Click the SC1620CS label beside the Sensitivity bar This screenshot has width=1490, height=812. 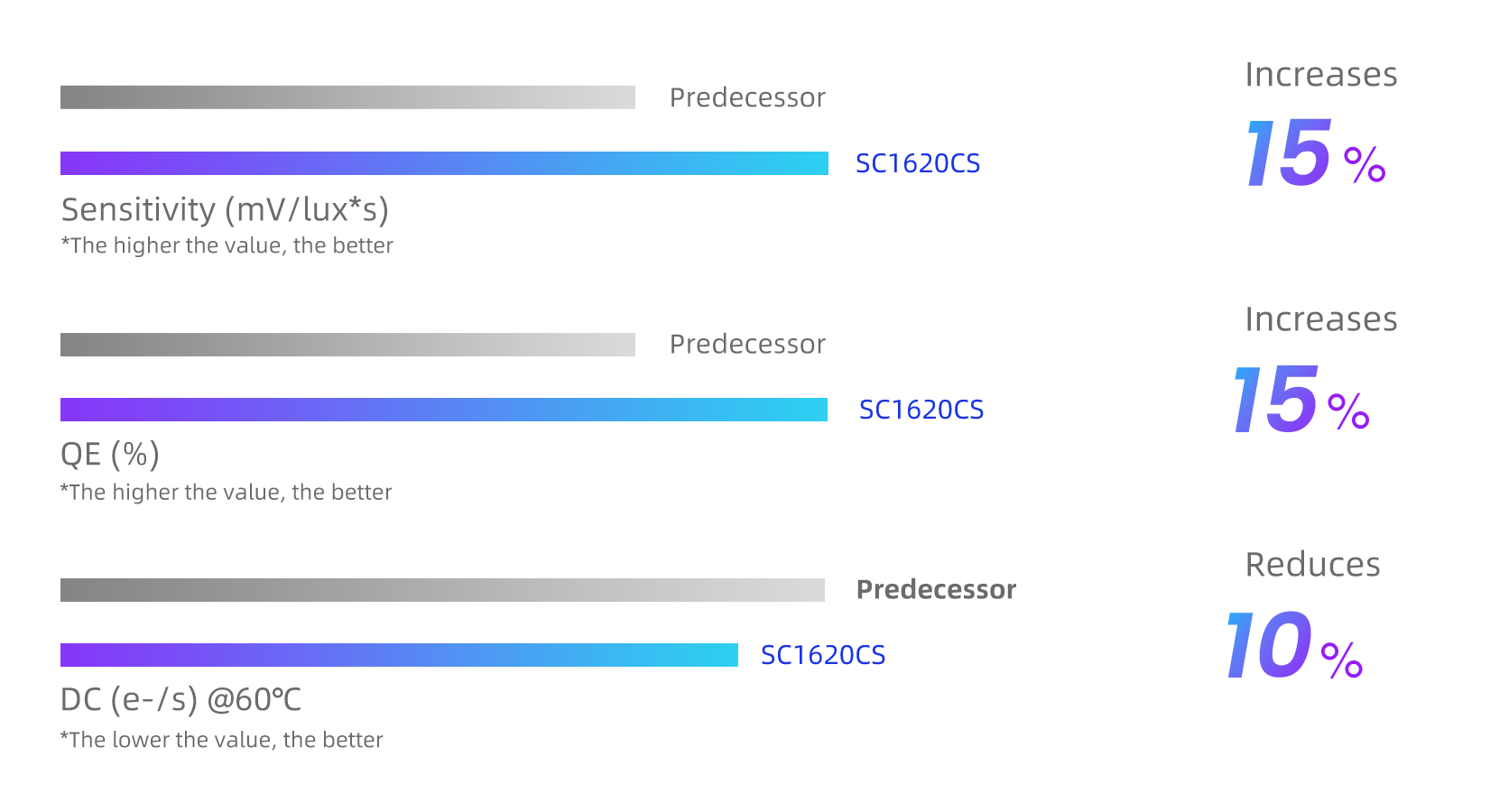917,163
